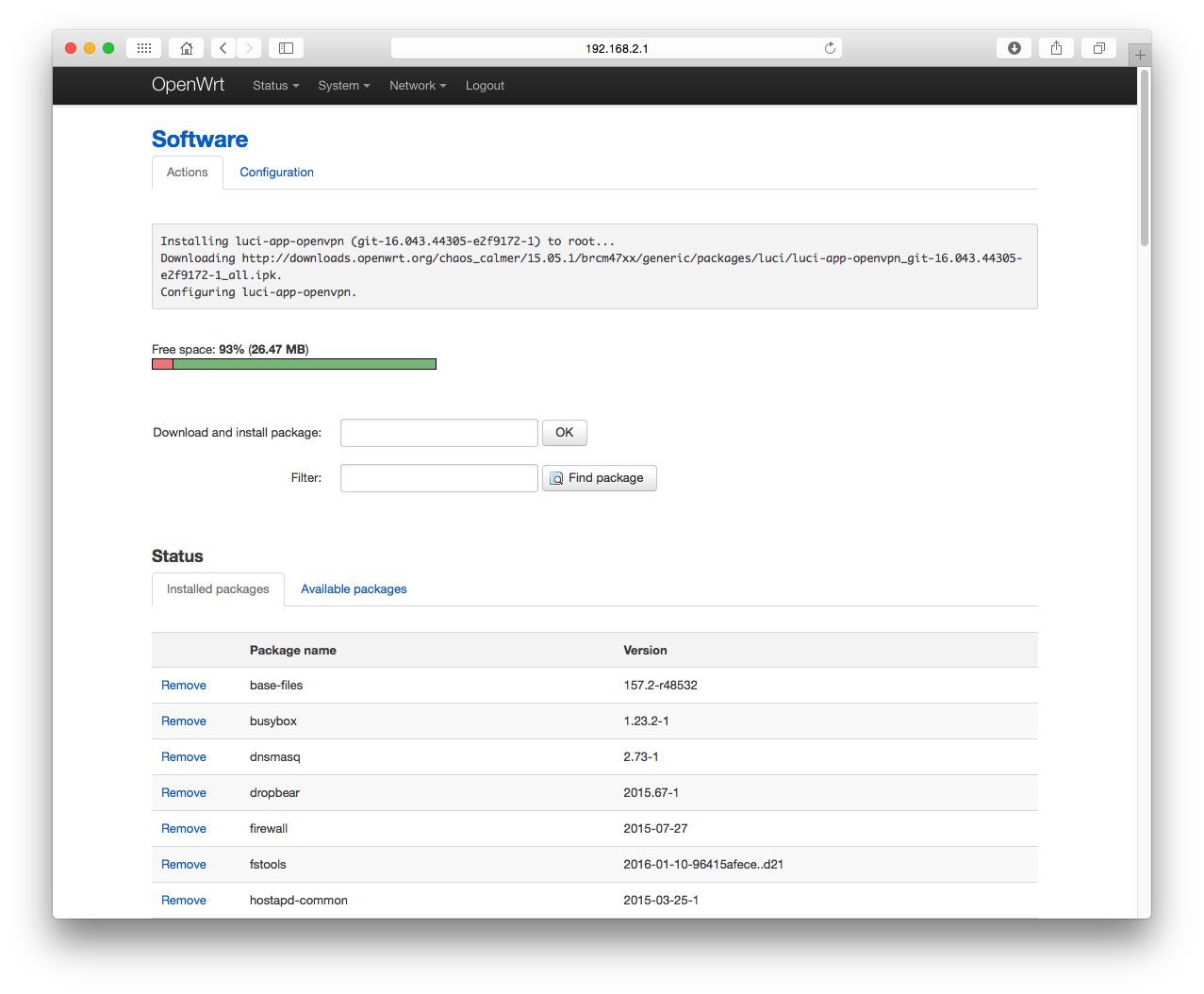
Task: Select the Actions tab
Action: (188, 173)
